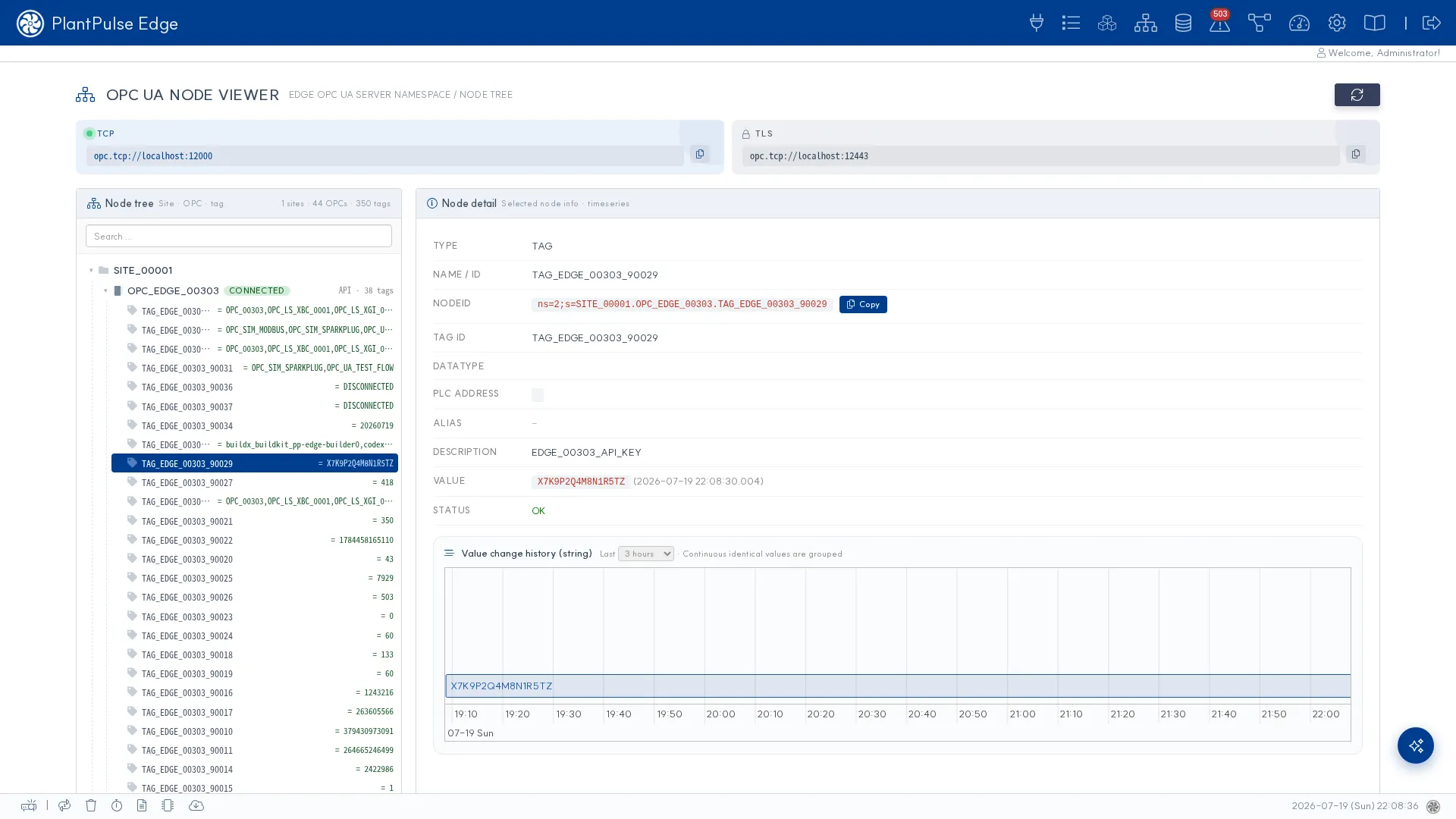Collapse the OPC_EDGE_00303 node
This screenshot has width=1456, height=819.
105,291
